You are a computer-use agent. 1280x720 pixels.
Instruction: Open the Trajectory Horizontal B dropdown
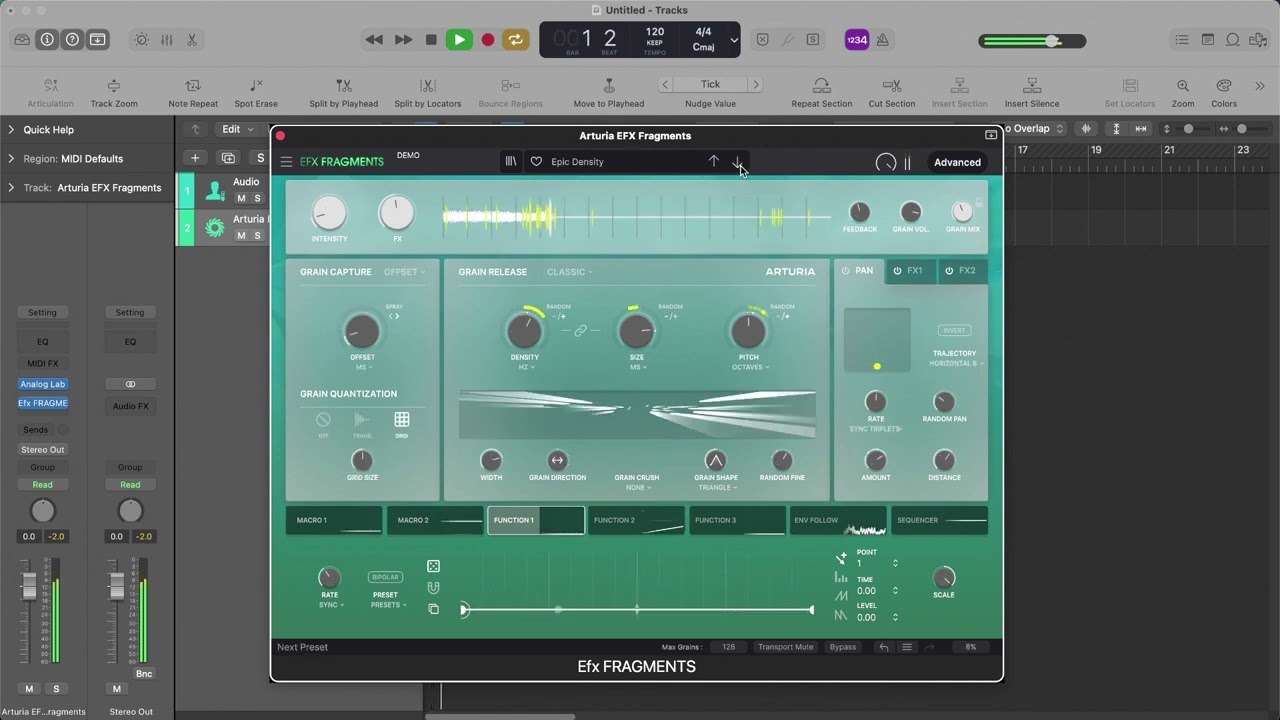pyautogui.click(x=956, y=363)
